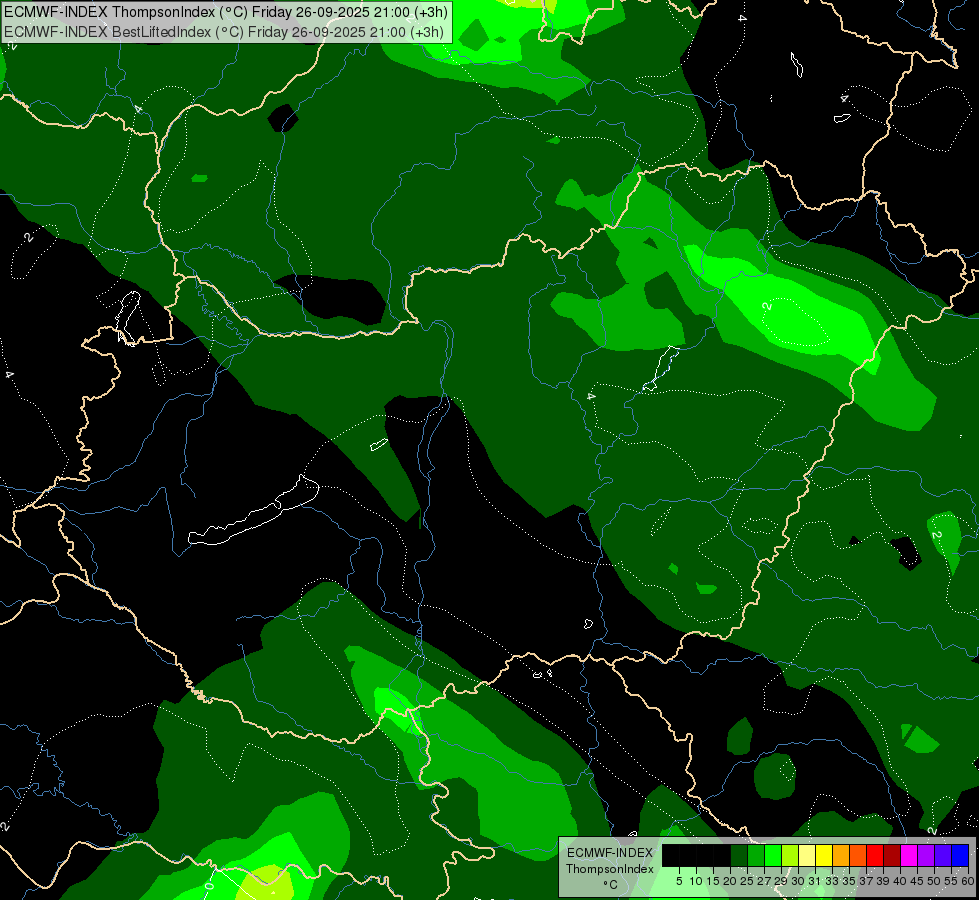Image resolution: width=979 pixels, height=900 pixels.
Task: Click the legend tick label 40
Action: click(x=900, y=881)
